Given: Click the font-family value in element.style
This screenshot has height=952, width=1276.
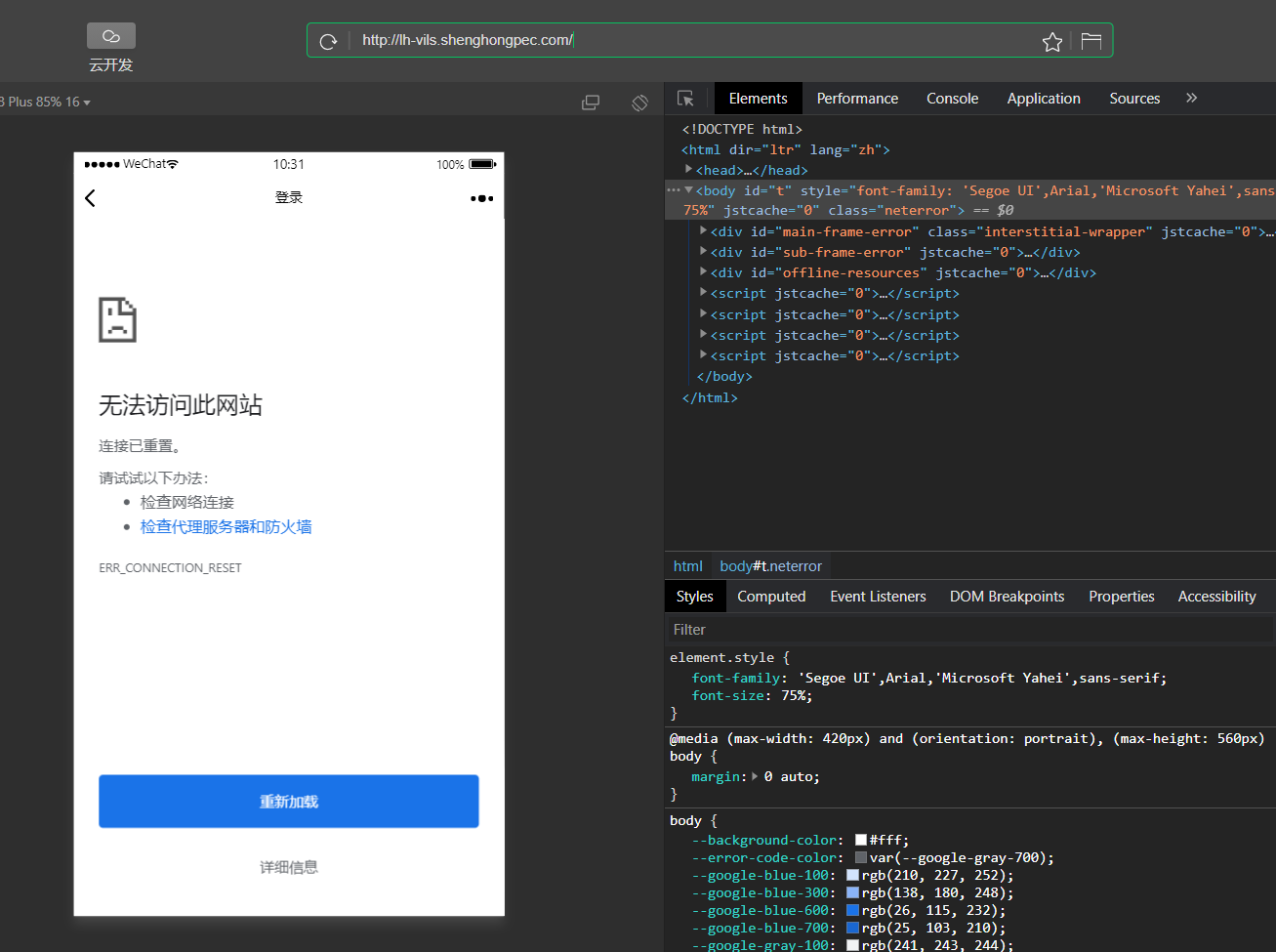Looking at the screenshot, I should pyautogui.click(x=979, y=679).
